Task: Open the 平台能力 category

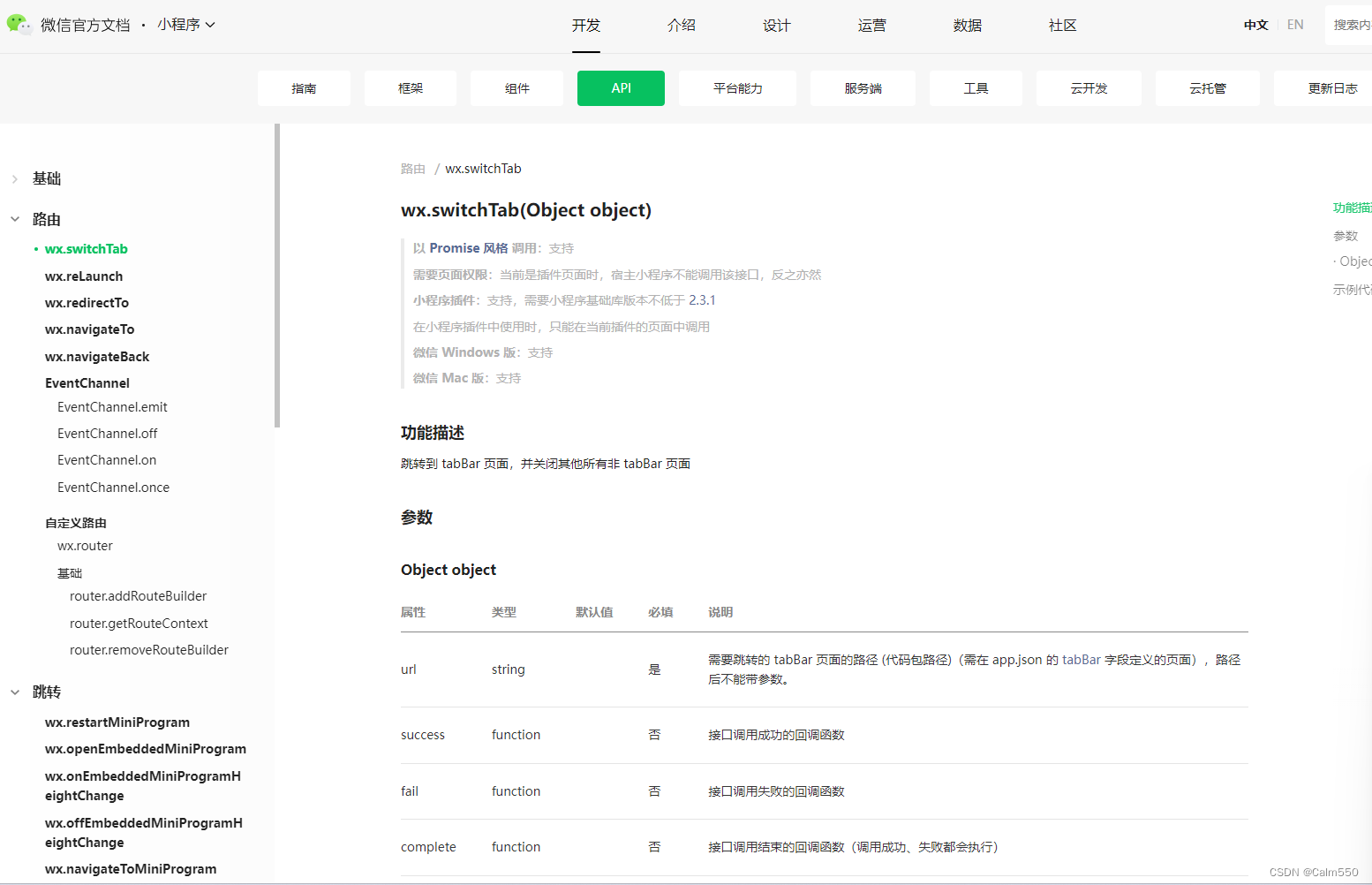Action: tap(737, 88)
